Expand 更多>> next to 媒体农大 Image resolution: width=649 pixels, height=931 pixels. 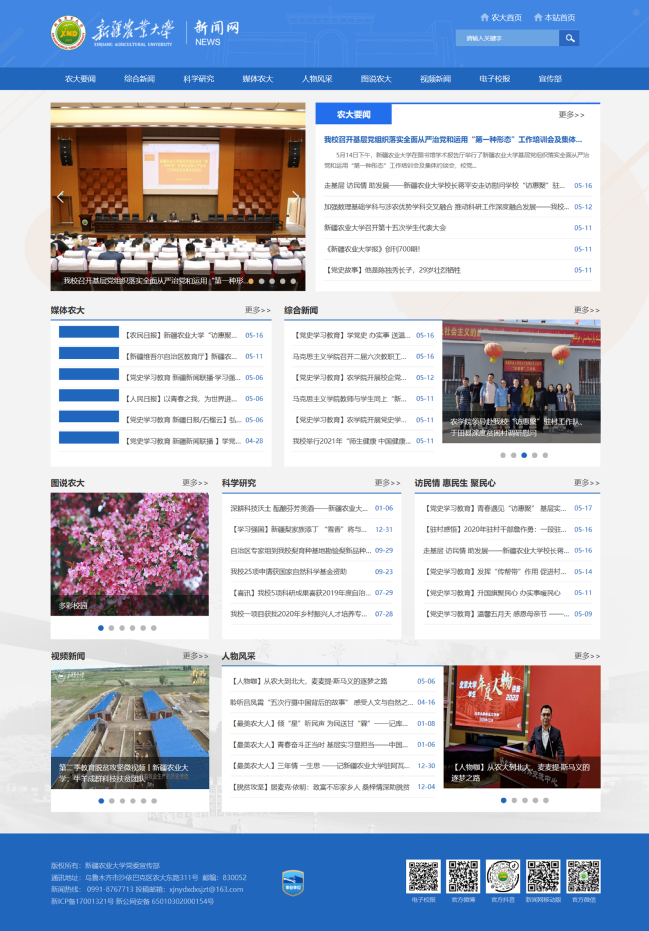tap(258, 310)
